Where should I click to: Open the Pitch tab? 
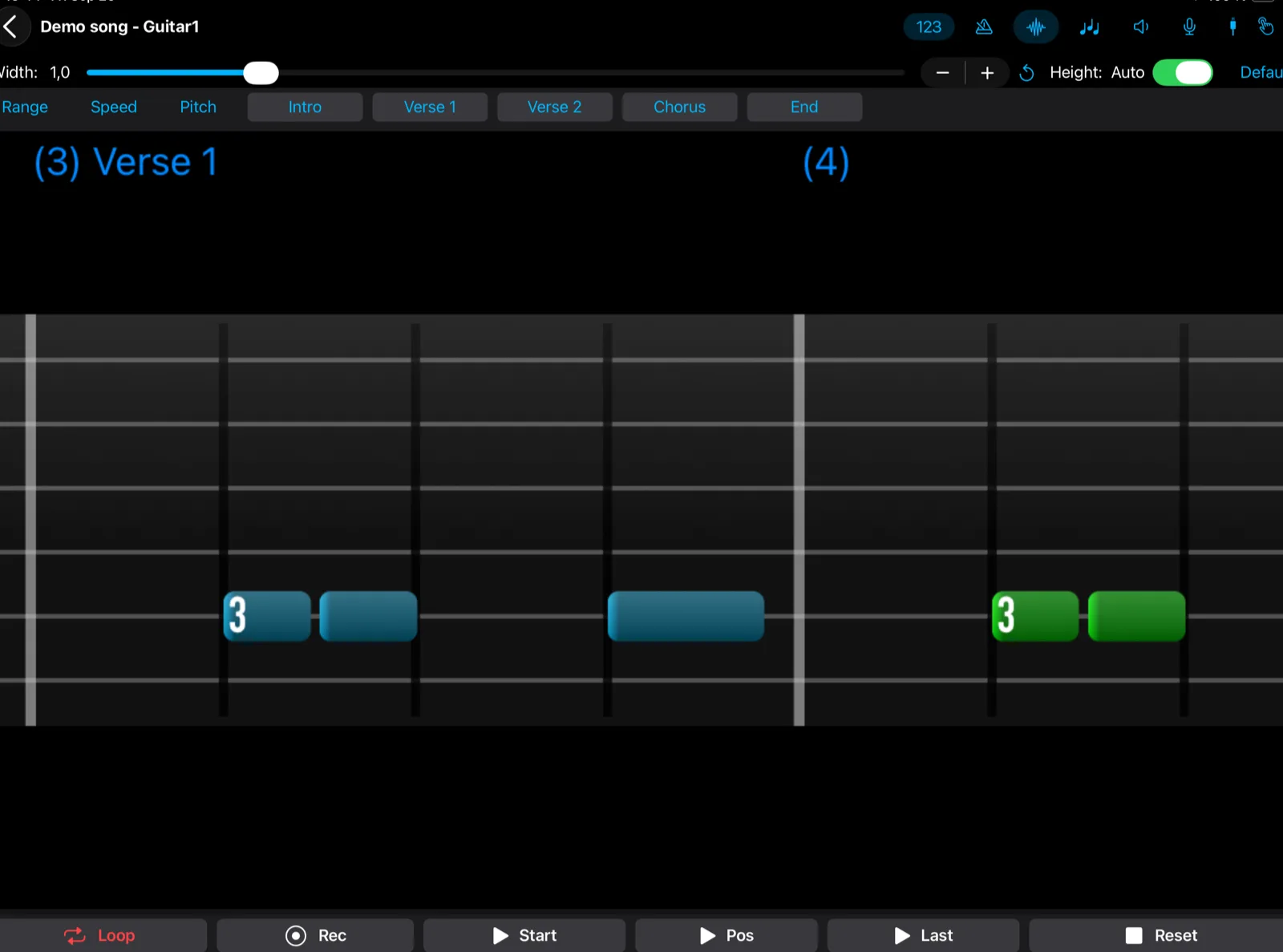[198, 107]
